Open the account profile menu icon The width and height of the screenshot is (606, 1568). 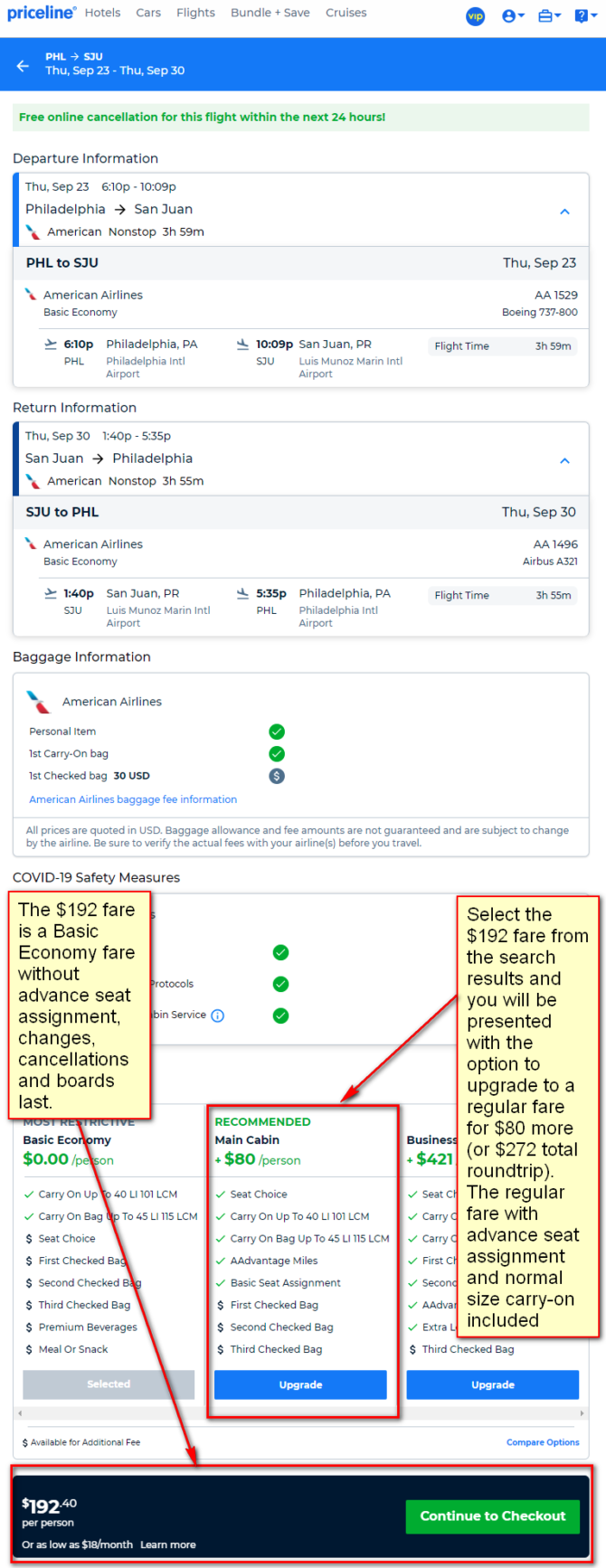(x=513, y=16)
